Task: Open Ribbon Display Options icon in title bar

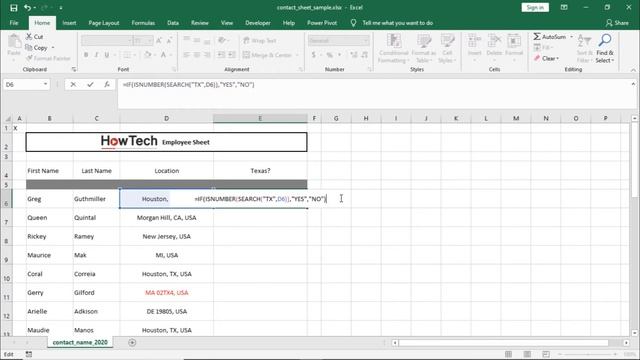Action: click(x=564, y=7)
